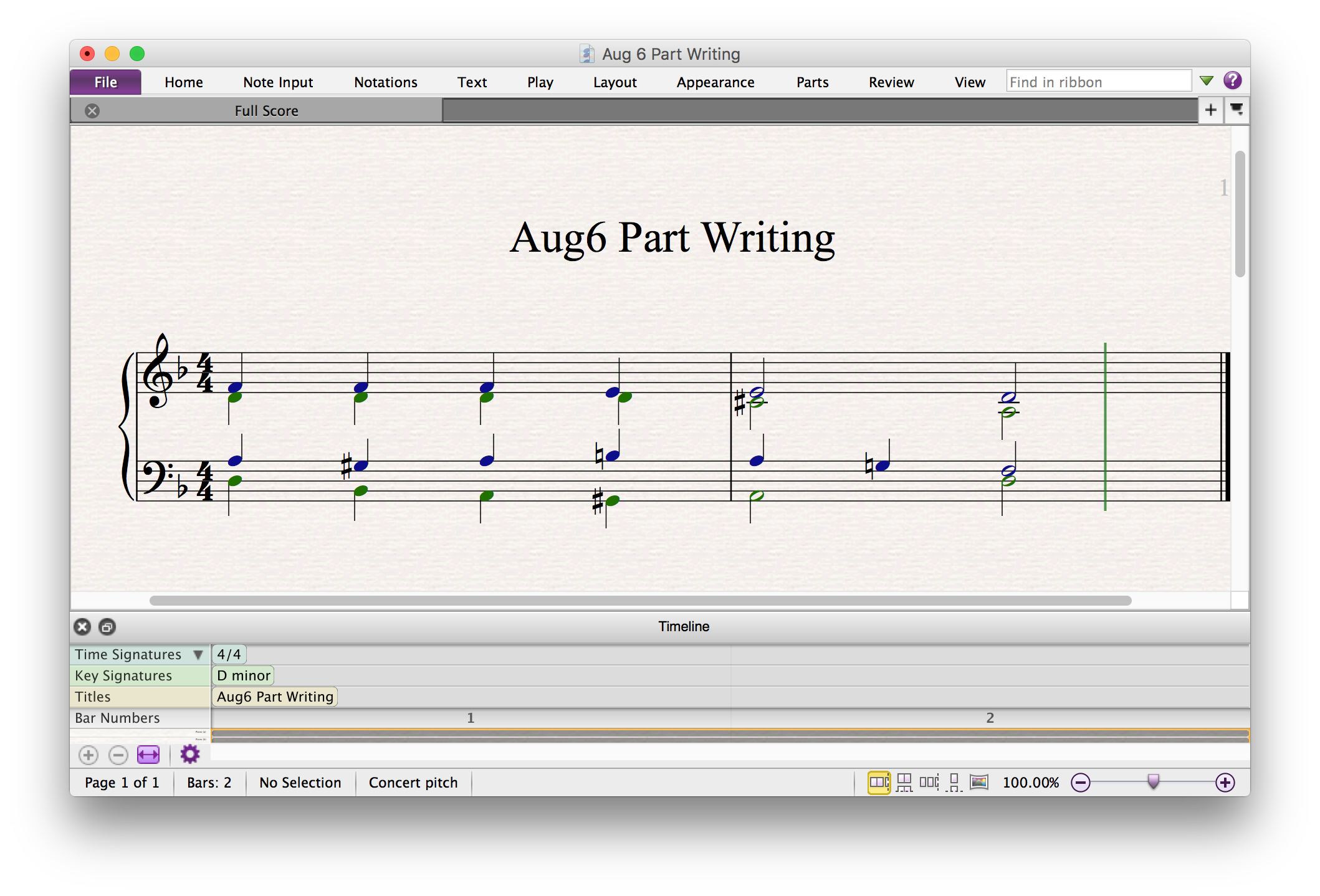Open the Note Input ribbon tab
The image size is (1320, 896).
[278, 82]
